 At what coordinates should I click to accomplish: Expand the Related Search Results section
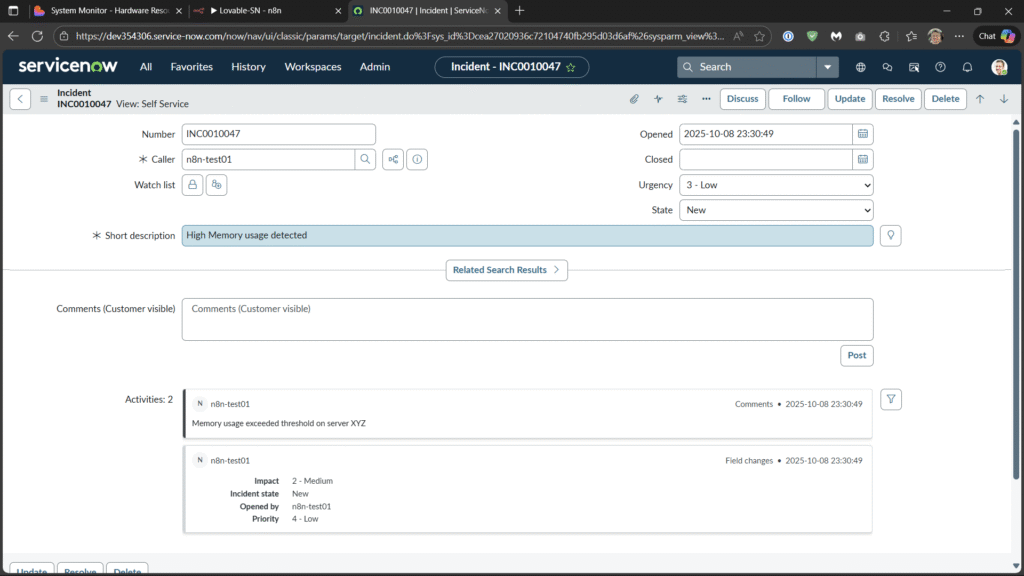507,270
